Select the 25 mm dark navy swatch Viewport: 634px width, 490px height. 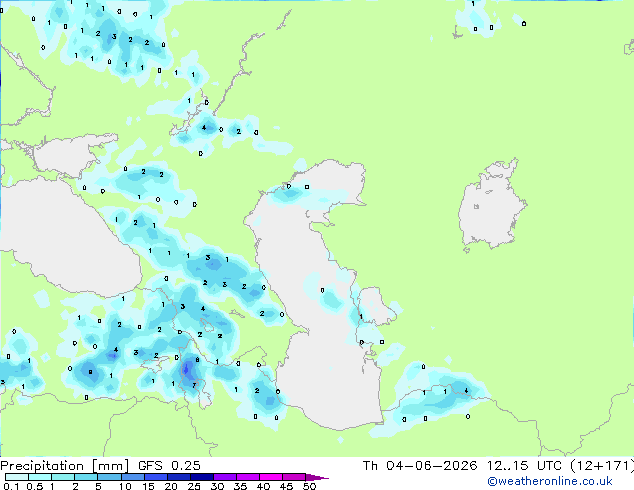(202, 477)
